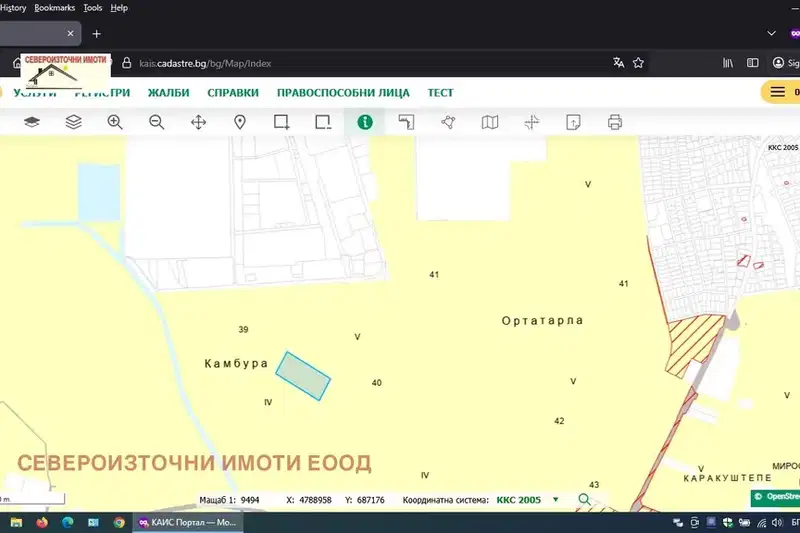
Task: Open the volume speaker tray icon
Action: click(777, 522)
